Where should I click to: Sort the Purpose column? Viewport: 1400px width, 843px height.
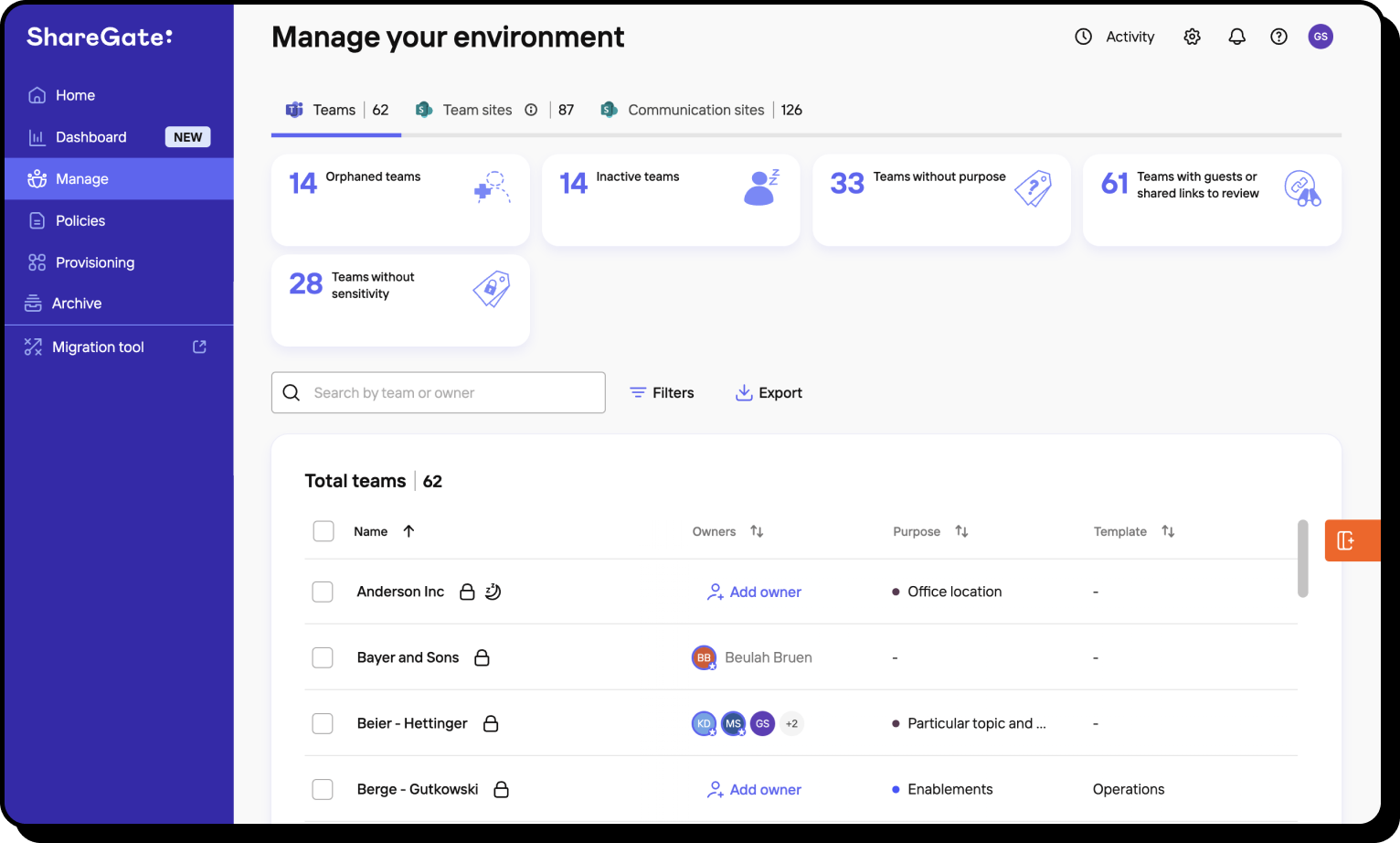point(961,531)
